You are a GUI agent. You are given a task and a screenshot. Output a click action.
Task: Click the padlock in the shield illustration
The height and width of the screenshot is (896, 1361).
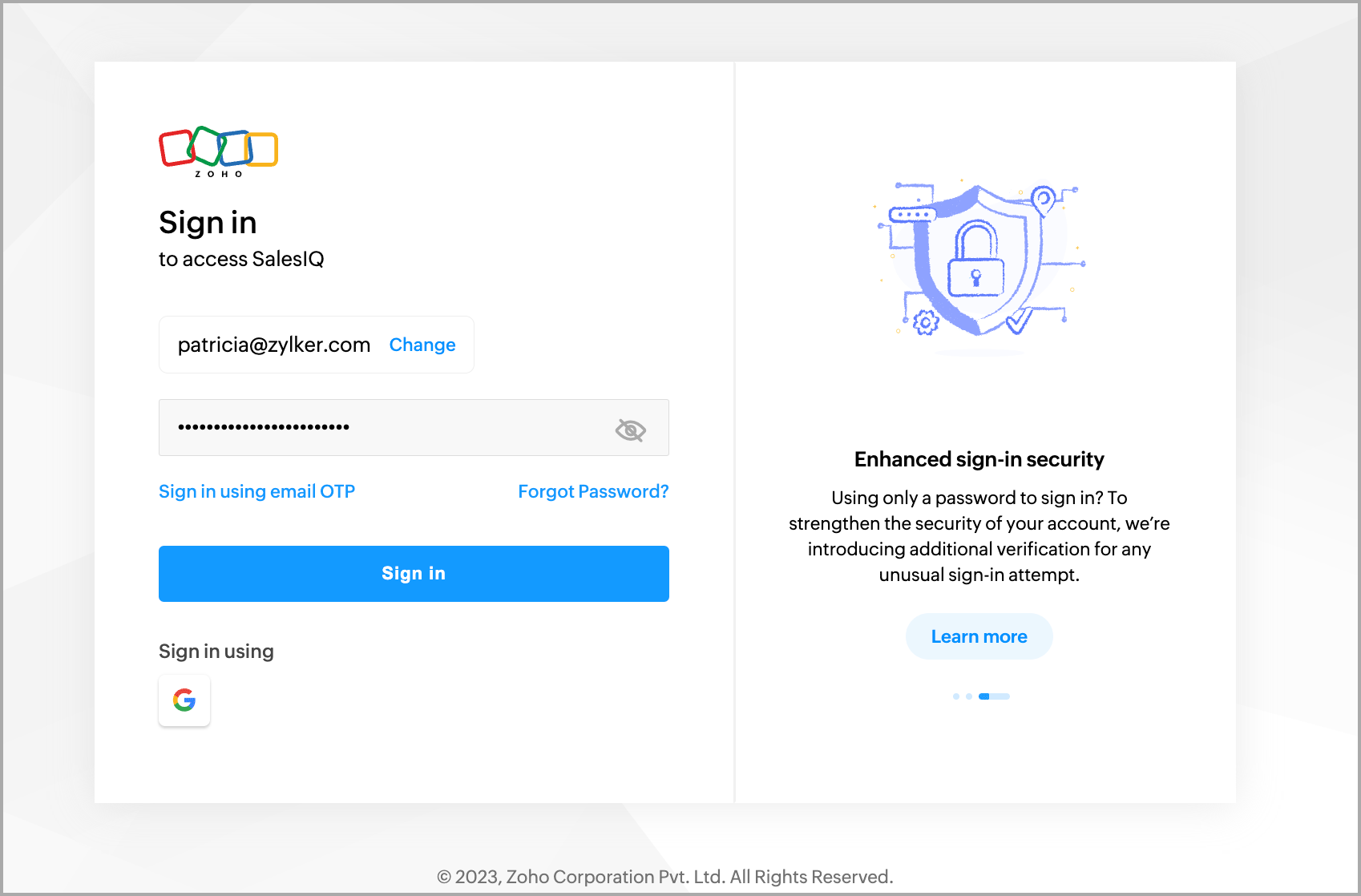point(975,259)
